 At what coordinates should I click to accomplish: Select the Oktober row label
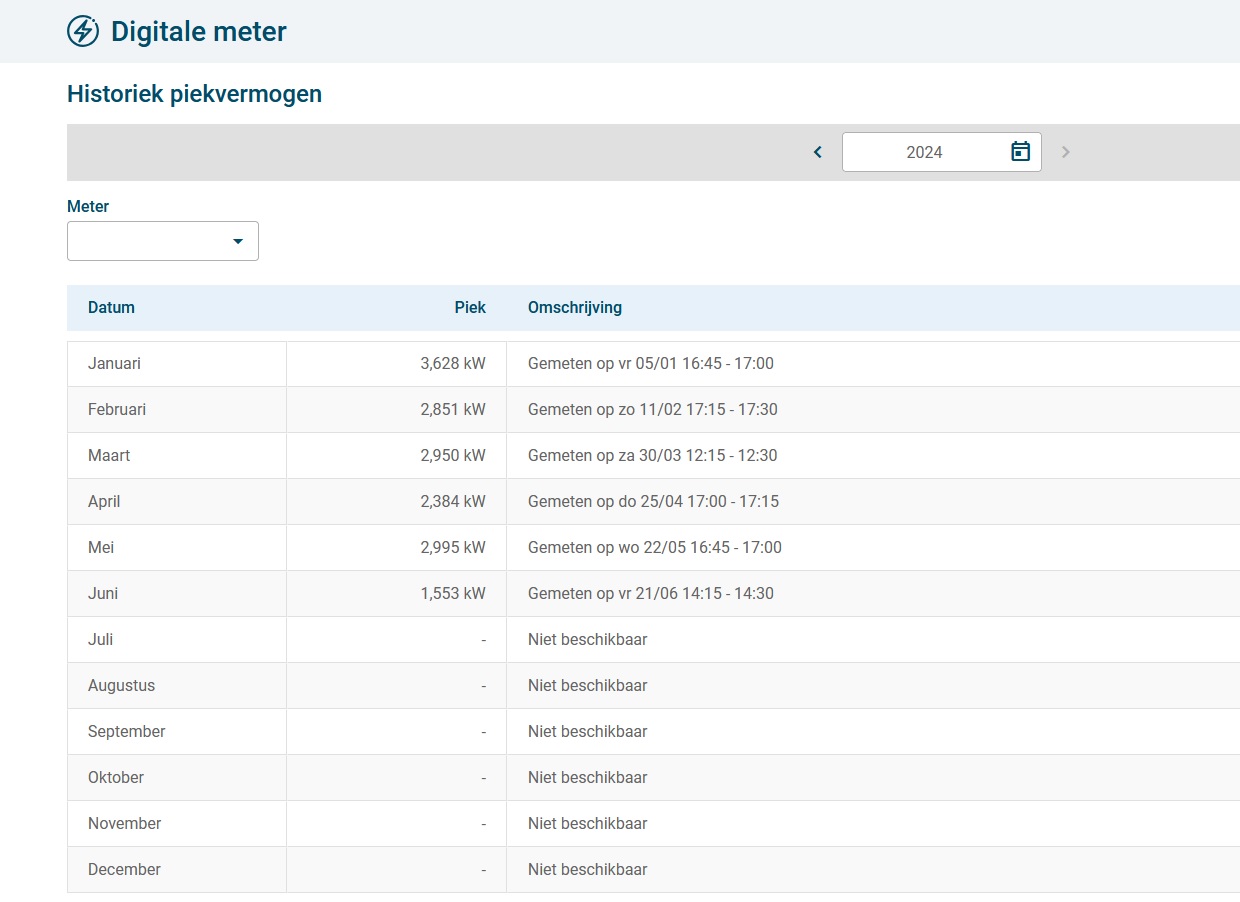coord(116,778)
